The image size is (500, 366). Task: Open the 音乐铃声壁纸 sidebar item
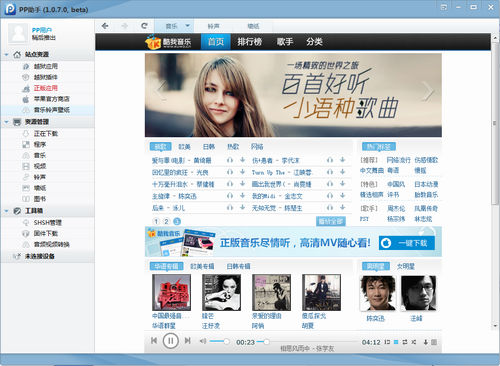coord(47,110)
